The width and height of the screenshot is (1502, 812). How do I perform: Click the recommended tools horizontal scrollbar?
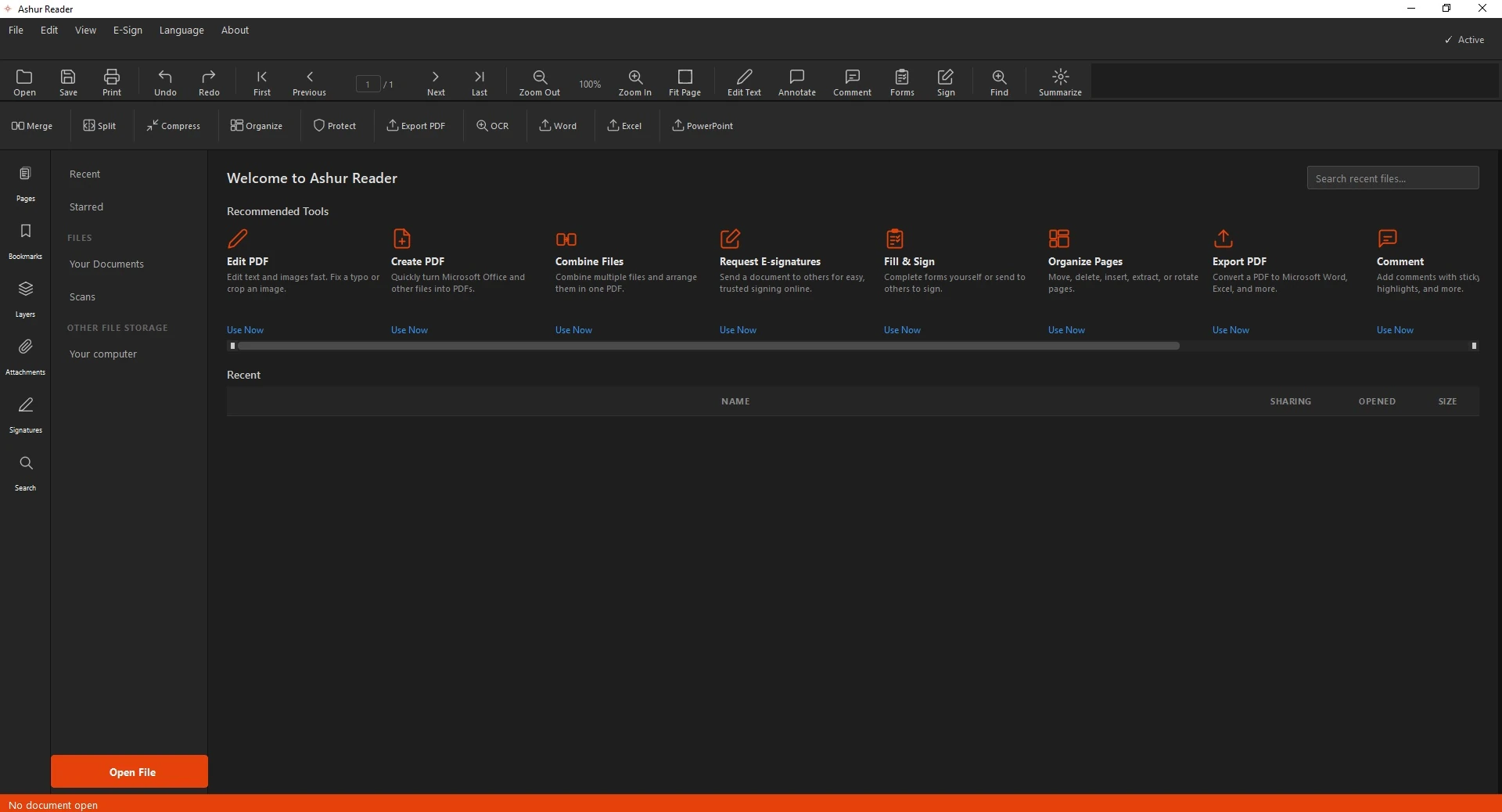[708, 346]
